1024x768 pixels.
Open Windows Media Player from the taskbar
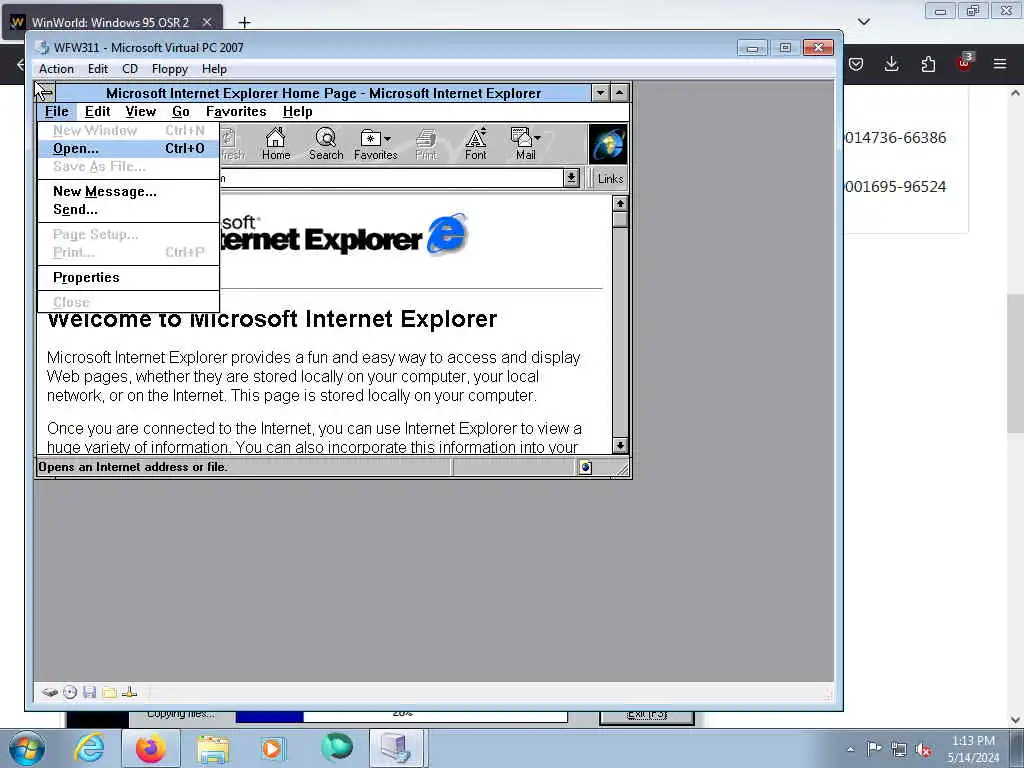click(273, 748)
